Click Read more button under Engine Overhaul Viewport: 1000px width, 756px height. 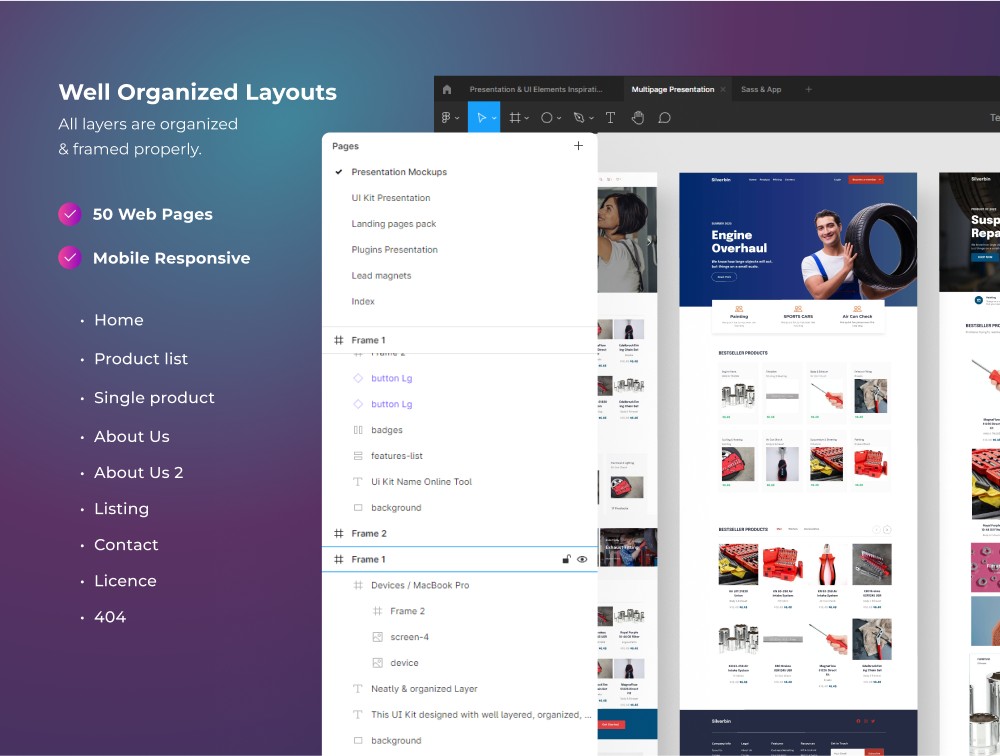[x=724, y=277]
